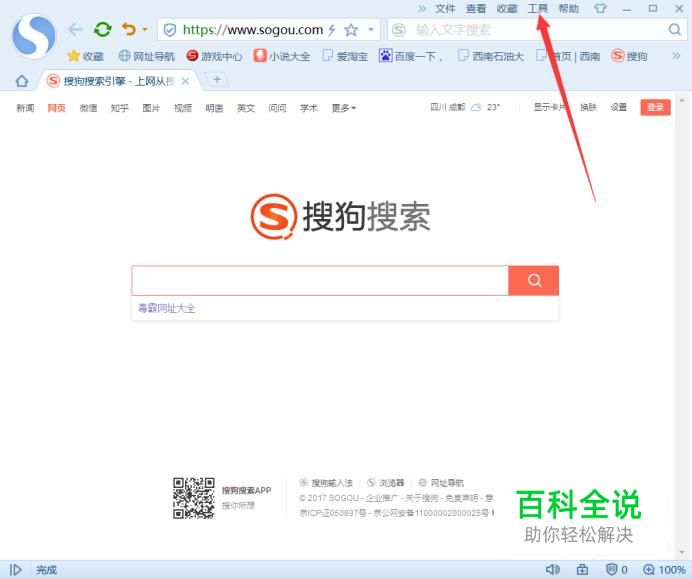Open the 收藏 favorites star button
This screenshot has height=579, width=692.
pyautogui.click(x=85, y=56)
